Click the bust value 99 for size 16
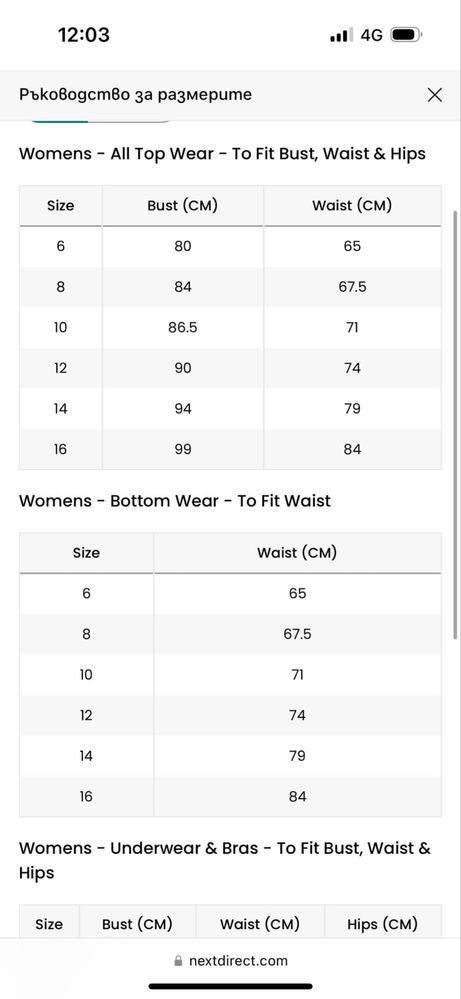The height and width of the screenshot is (999, 461). [183, 449]
